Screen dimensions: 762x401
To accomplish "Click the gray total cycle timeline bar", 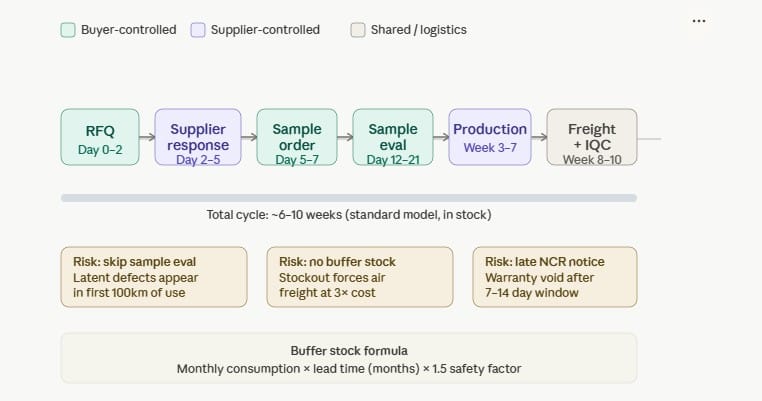I will point(349,198).
